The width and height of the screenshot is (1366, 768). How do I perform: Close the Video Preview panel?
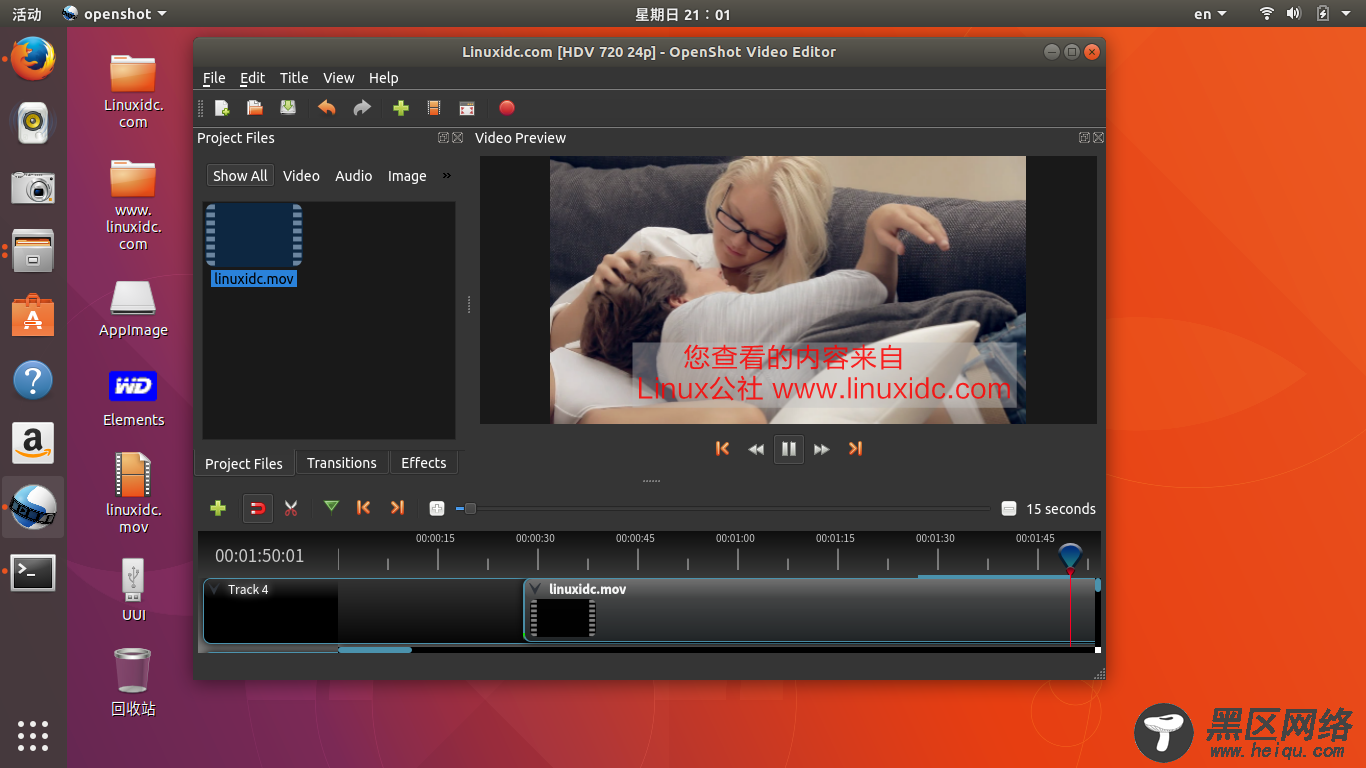point(1099,138)
